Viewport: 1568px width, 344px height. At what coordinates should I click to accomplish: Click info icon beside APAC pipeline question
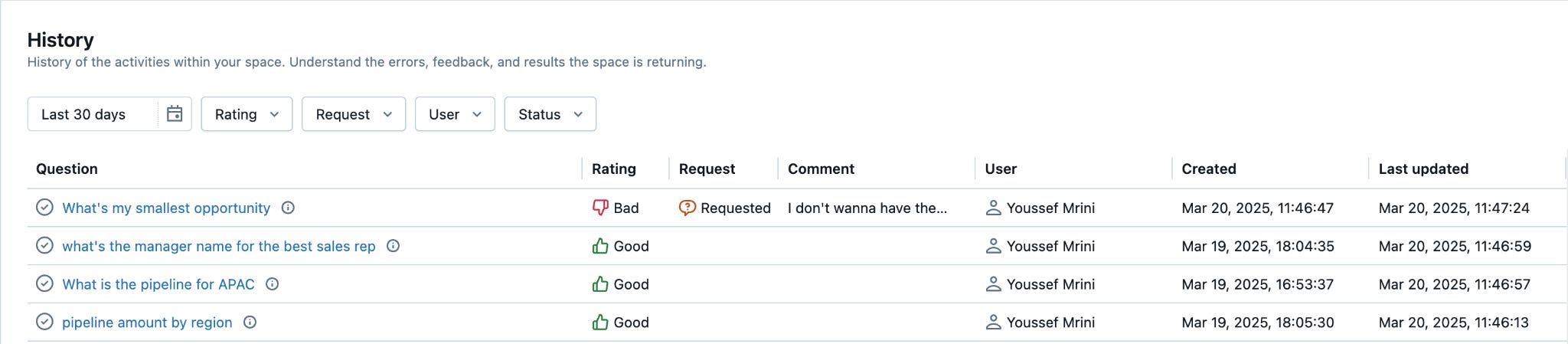click(272, 284)
